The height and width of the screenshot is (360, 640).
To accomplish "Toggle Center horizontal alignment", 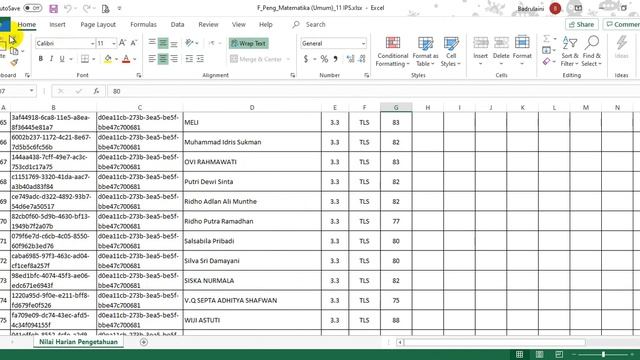I will pos(163,59).
